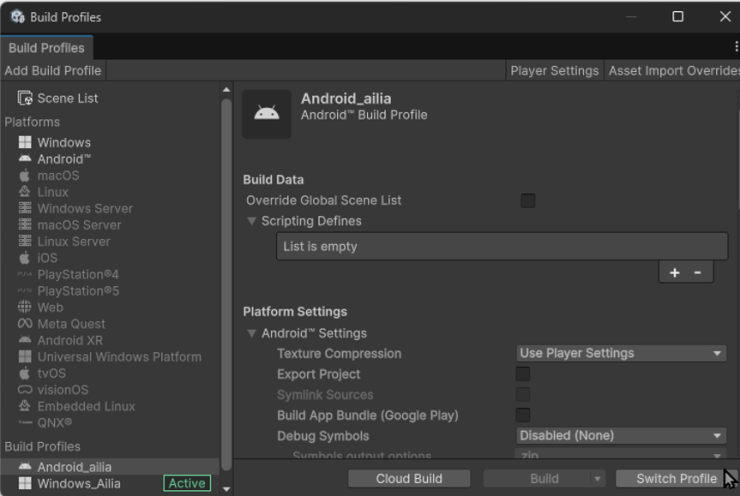The image size is (740, 496).
Task: Open the Debug Symbols dropdown
Action: [x=621, y=436]
